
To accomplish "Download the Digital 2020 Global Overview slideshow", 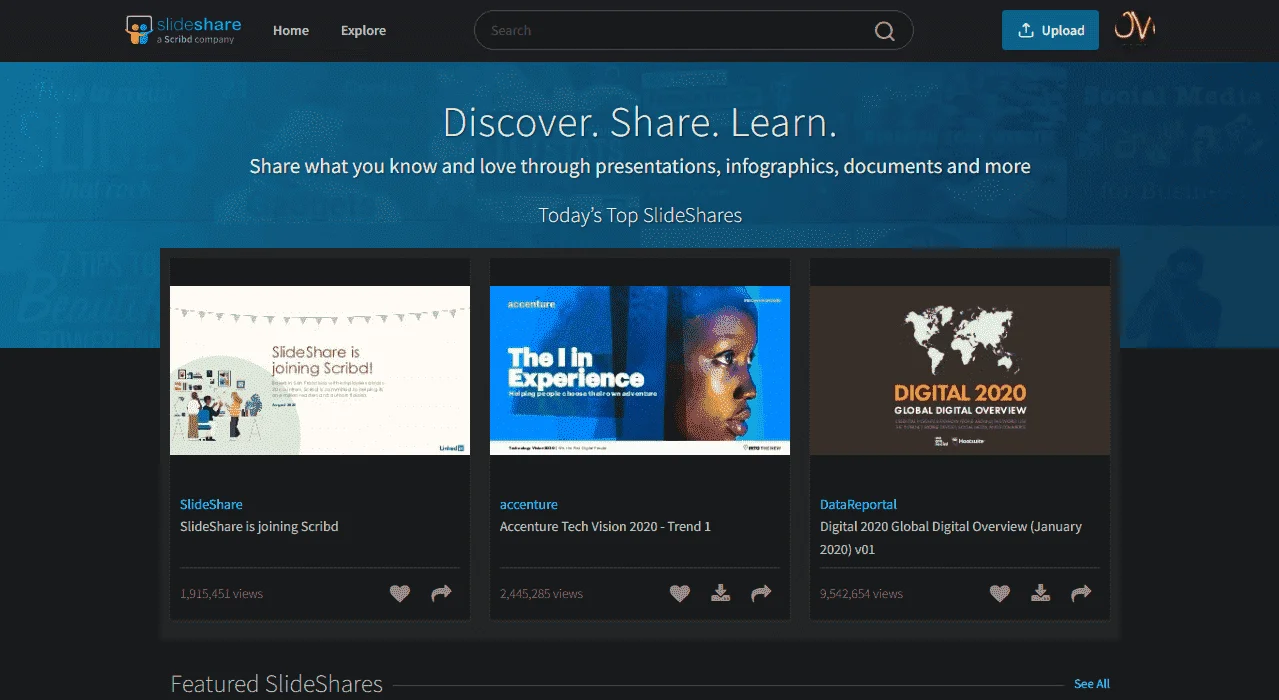I will click(1041, 593).
